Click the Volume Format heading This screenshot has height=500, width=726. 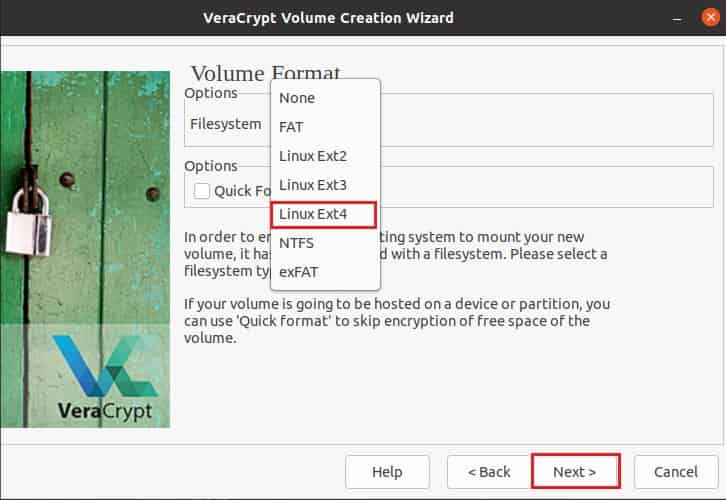[266, 73]
